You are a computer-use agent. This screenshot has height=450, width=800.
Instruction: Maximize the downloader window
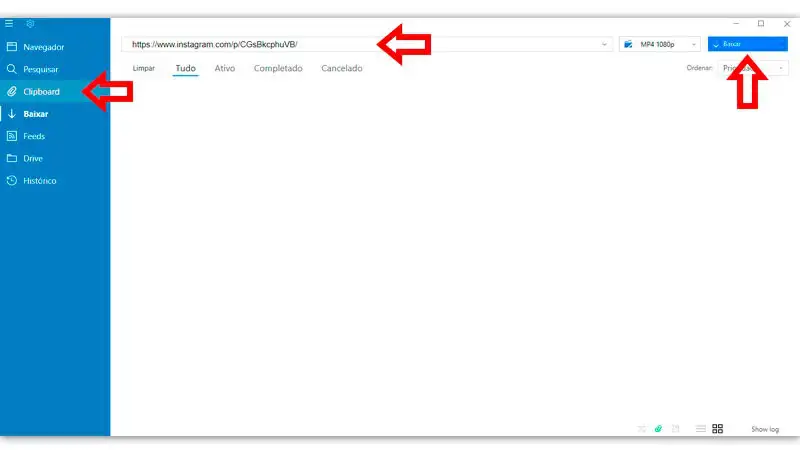761,23
